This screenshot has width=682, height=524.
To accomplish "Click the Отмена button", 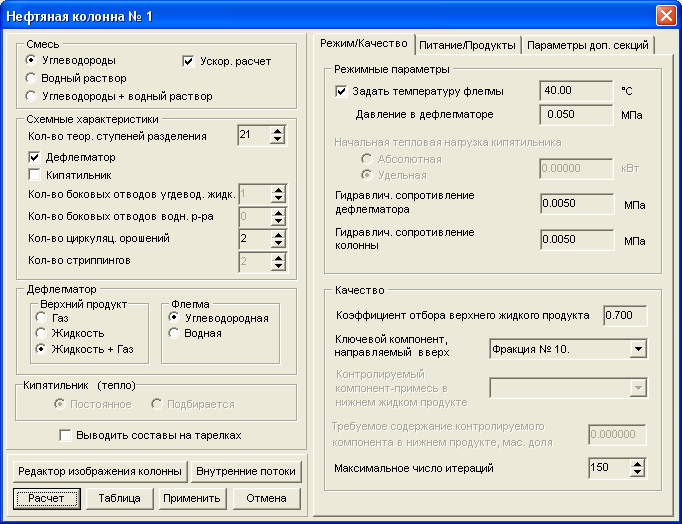I will 266,498.
